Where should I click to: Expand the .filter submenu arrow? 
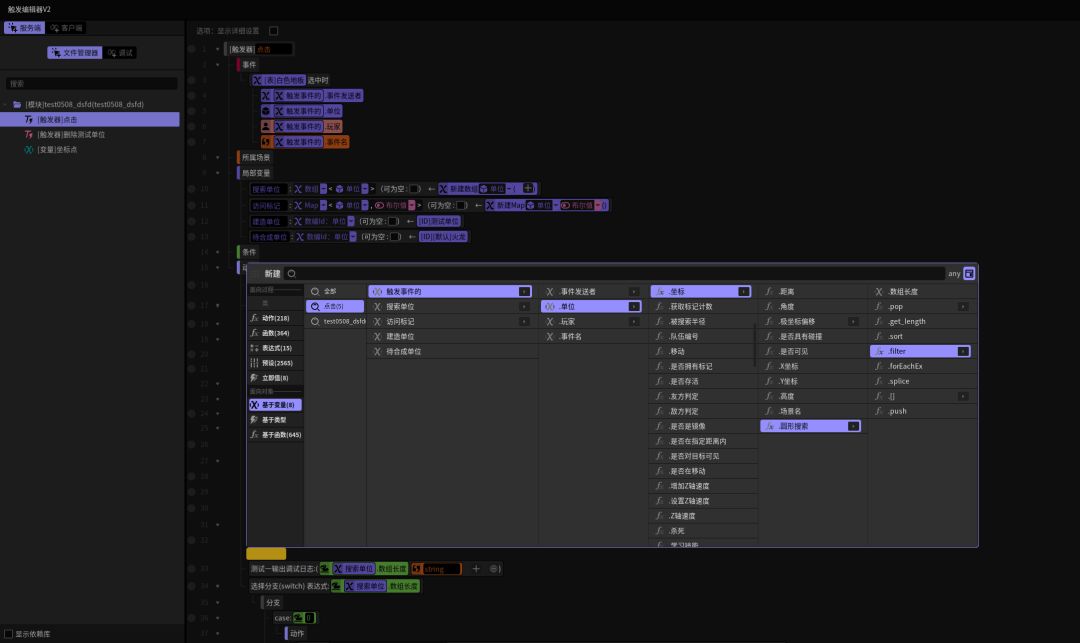963,352
